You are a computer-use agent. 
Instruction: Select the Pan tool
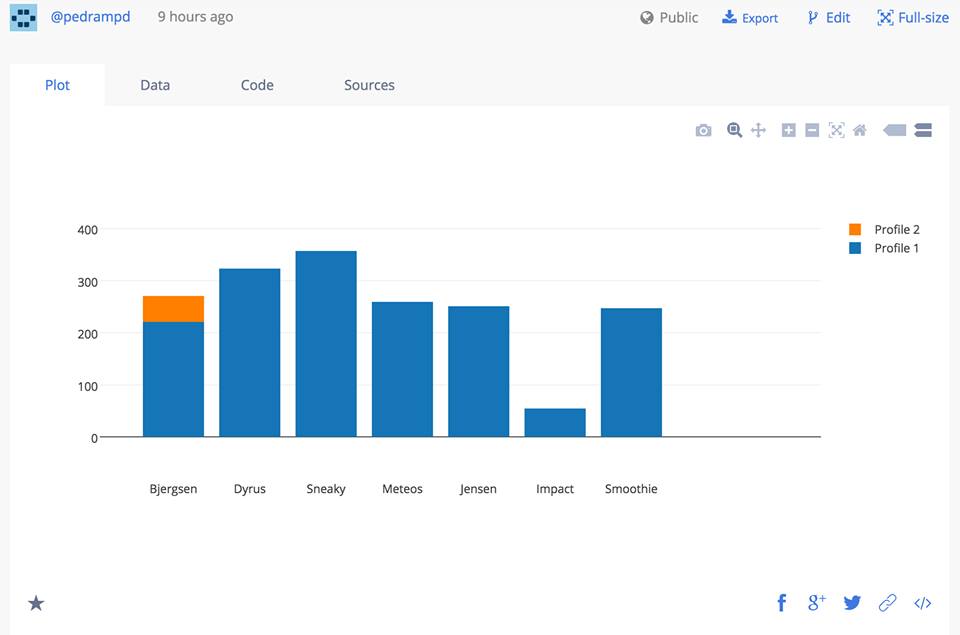tap(758, 130)
